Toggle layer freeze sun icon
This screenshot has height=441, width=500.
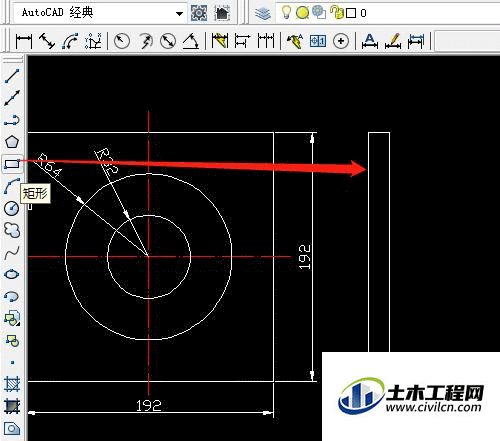[x=302, y=13]
